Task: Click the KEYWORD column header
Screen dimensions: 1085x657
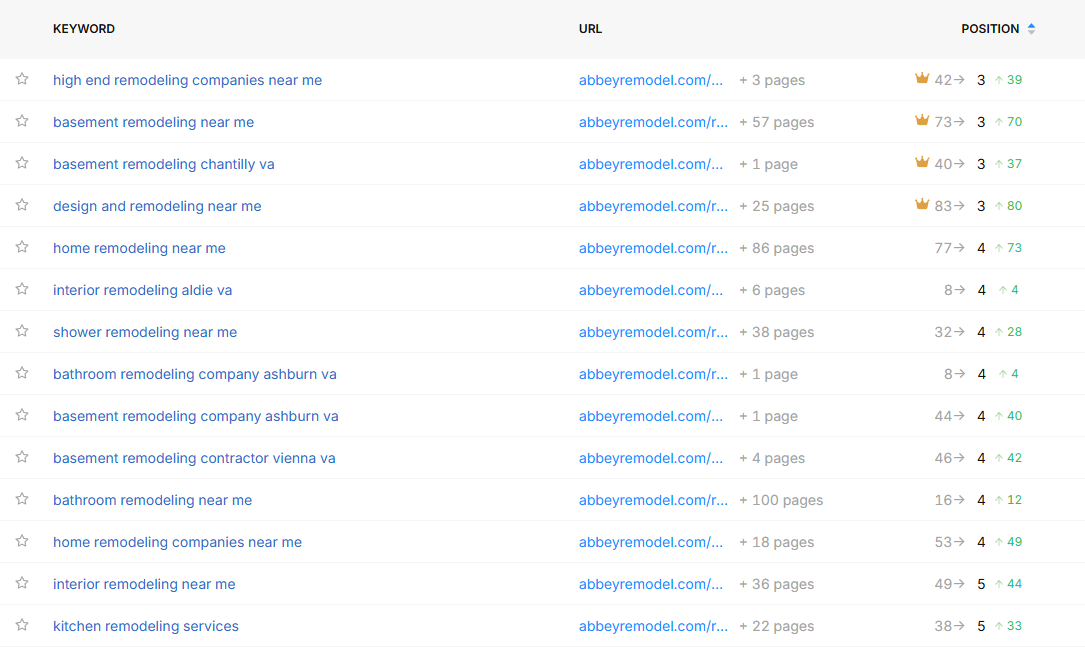Action: point(84,29)
